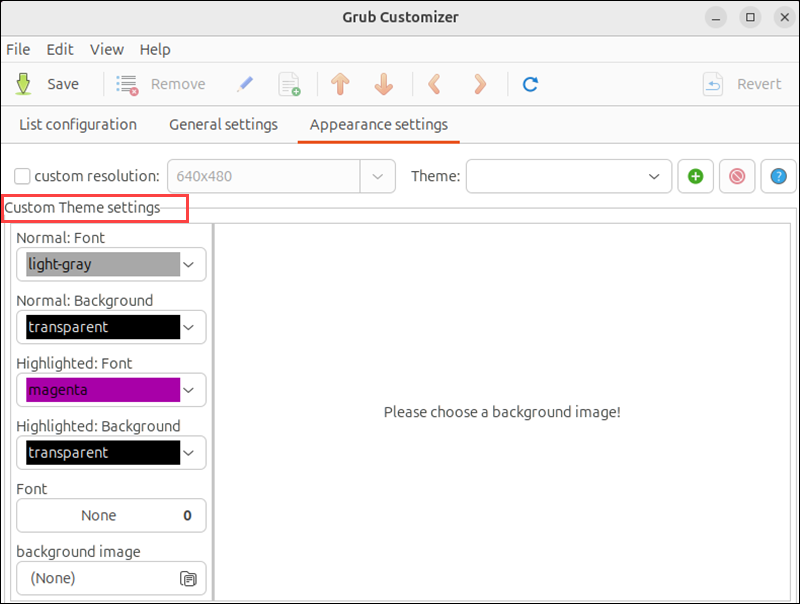Viewport: 800px width, 604px height.
Task: Click the blue help question icon
Action: click(x=779, y=177)
